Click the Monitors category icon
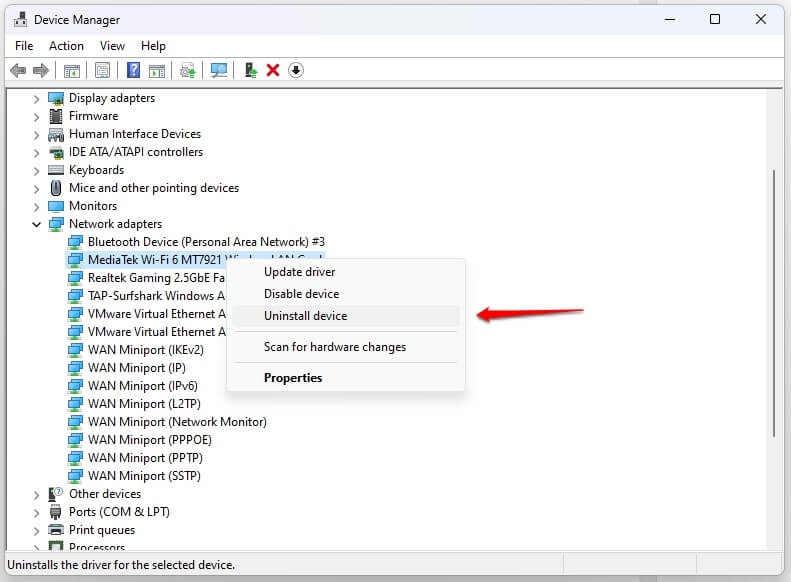This screenshot has width=791, height=582. [x=56, y=206]
